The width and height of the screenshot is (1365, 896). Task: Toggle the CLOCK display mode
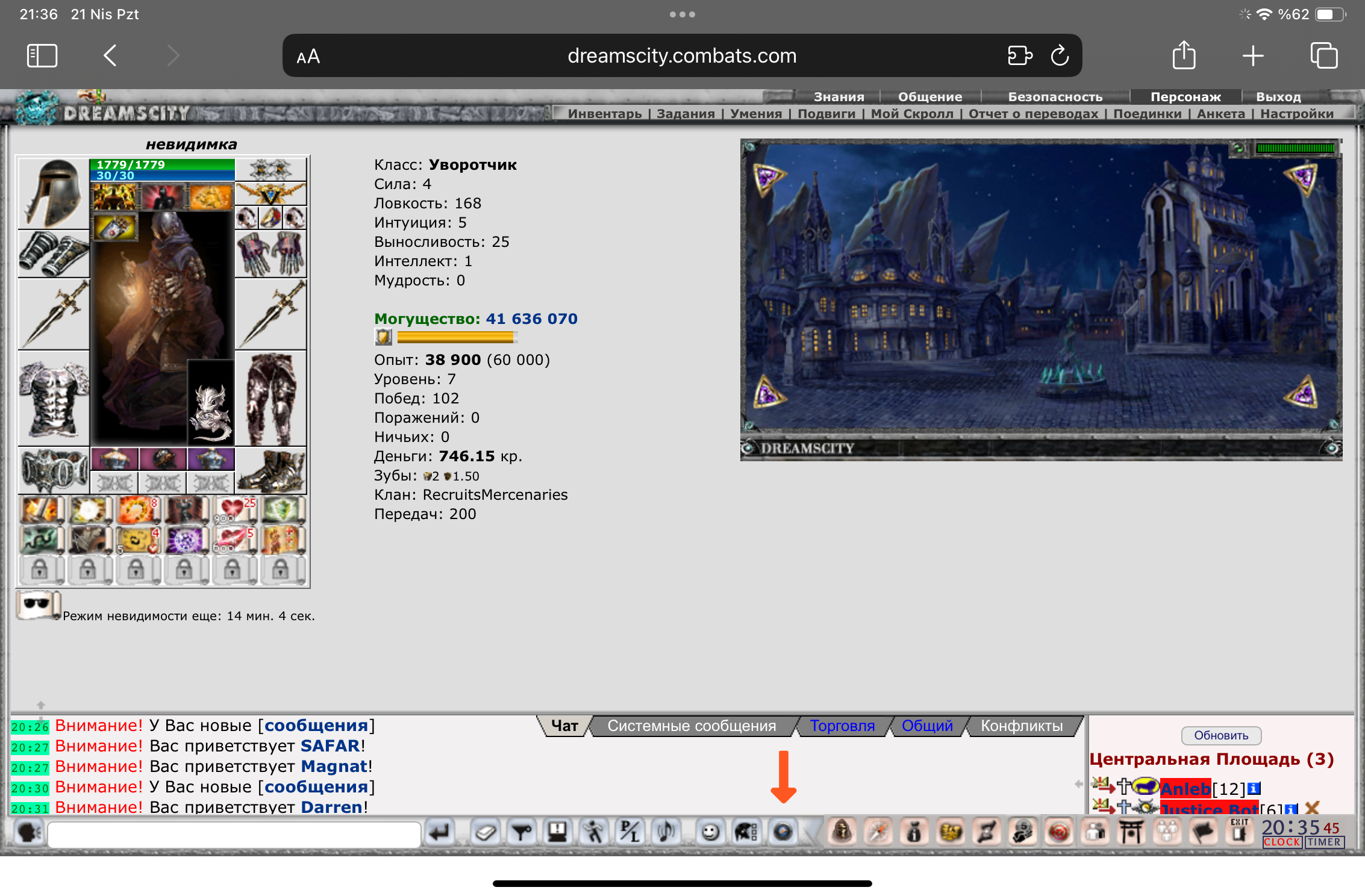[x=1282, y=842]
